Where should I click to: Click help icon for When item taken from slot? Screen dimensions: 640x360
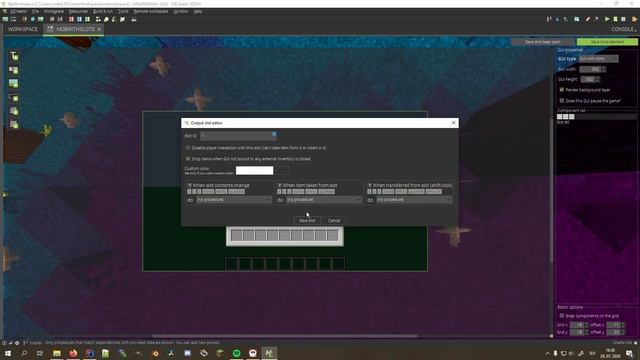pos(280,185)
